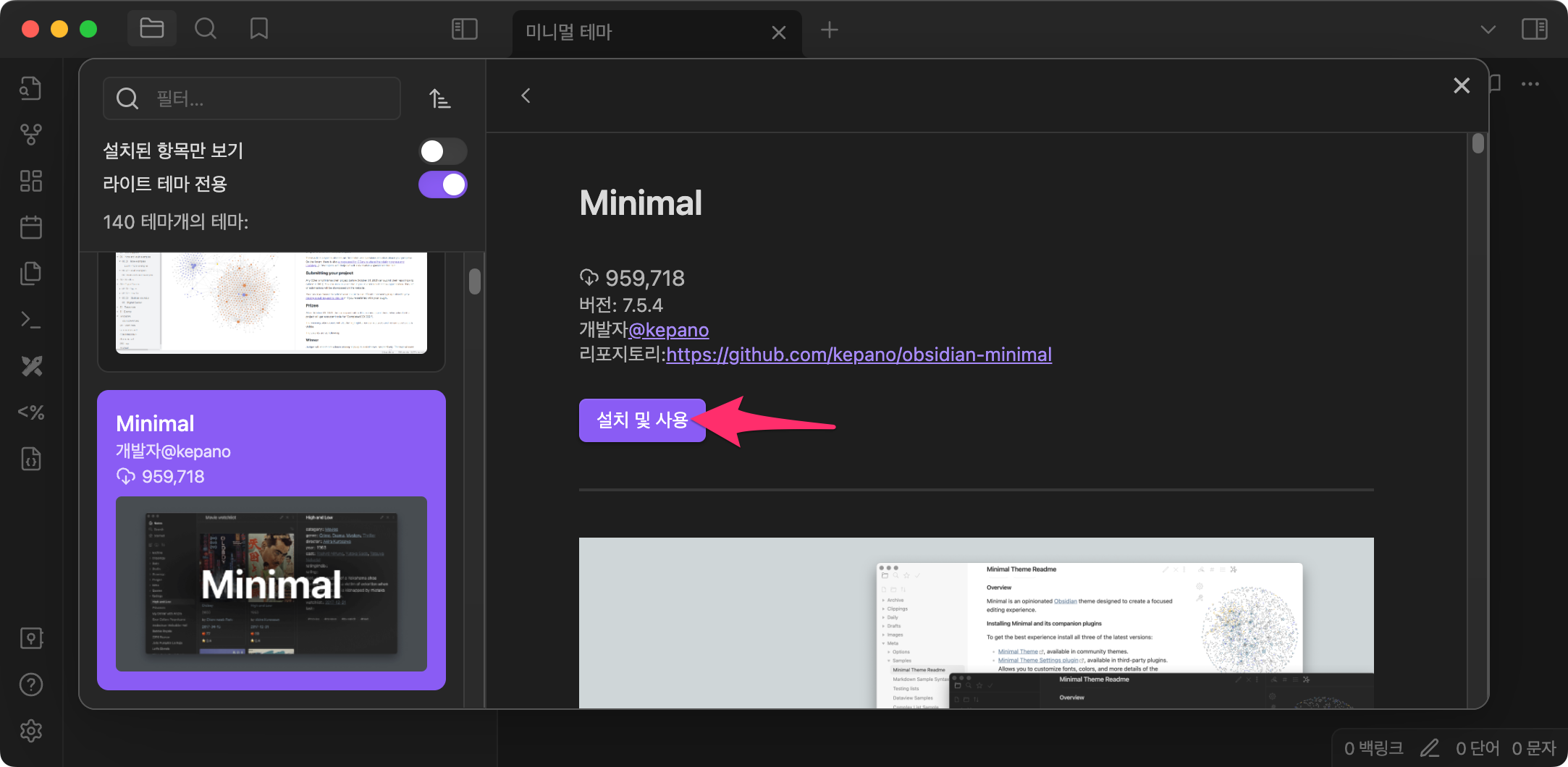
Task: Click the 0 단어 status bar entry
Action: pos(1478,748)
